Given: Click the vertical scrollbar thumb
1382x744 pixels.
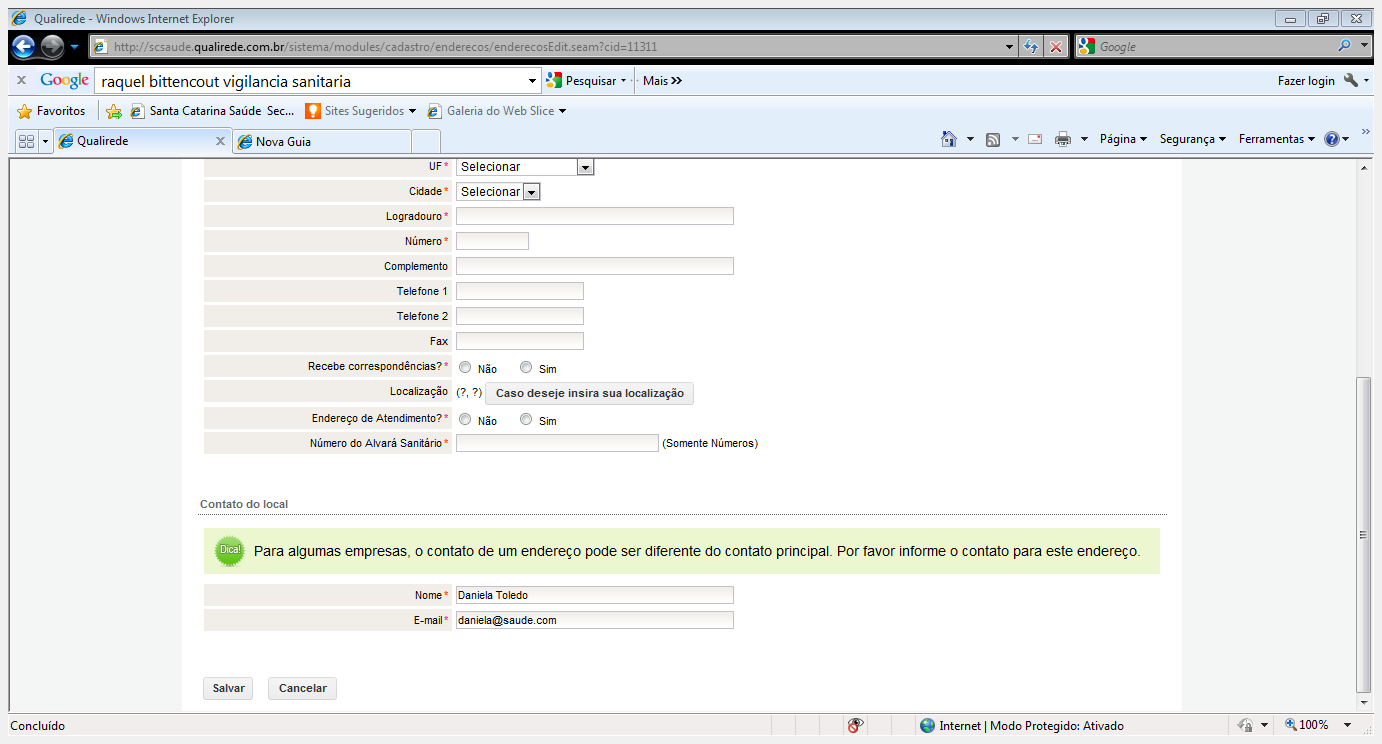Looking at the screenshot, I should pyautogui.click(x=1364, y=535).
